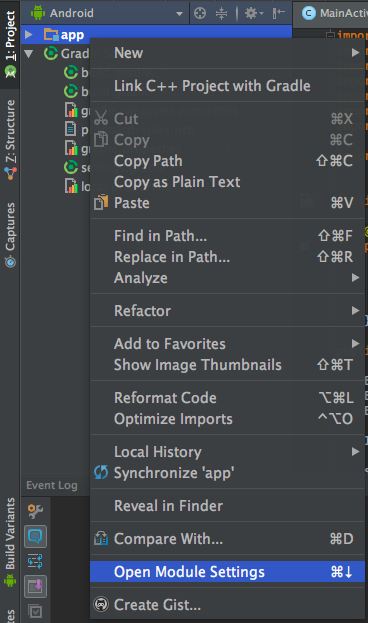This screenshot has height=623, width=368.
Task: Toggle scroll to end icon in Event Log
Action: (x=35, y=586)
